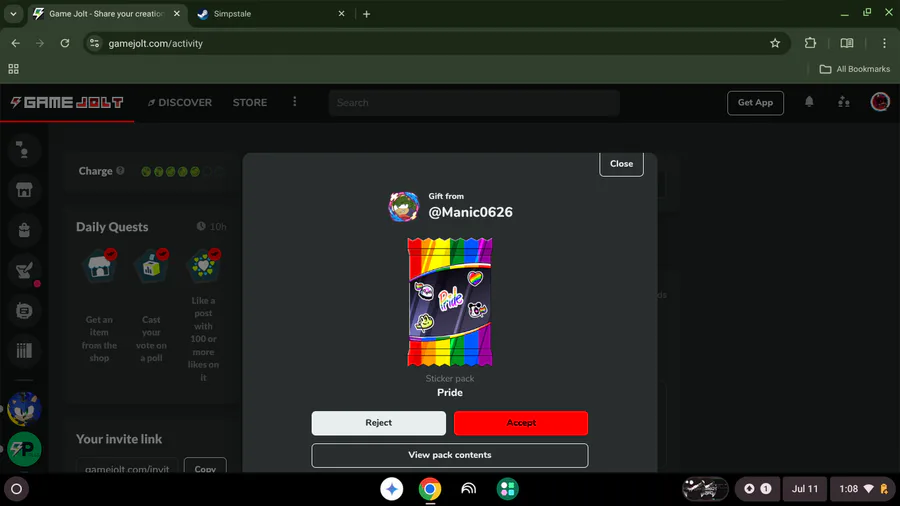900x506 pixels.
Task: Open the navbar more options menu
Action: pos(294,102)
